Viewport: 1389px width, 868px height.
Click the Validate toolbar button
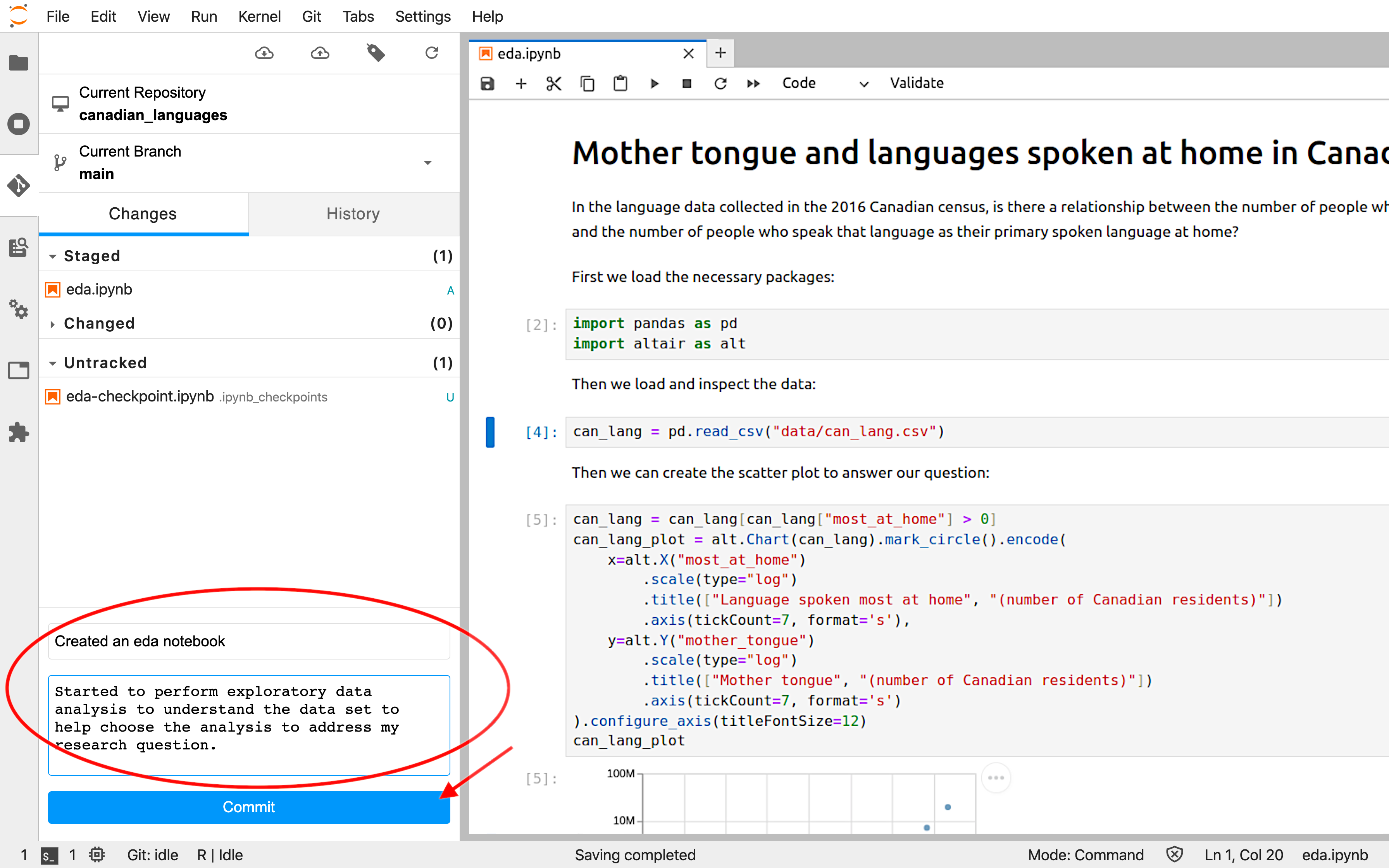[x=916, y=83]
